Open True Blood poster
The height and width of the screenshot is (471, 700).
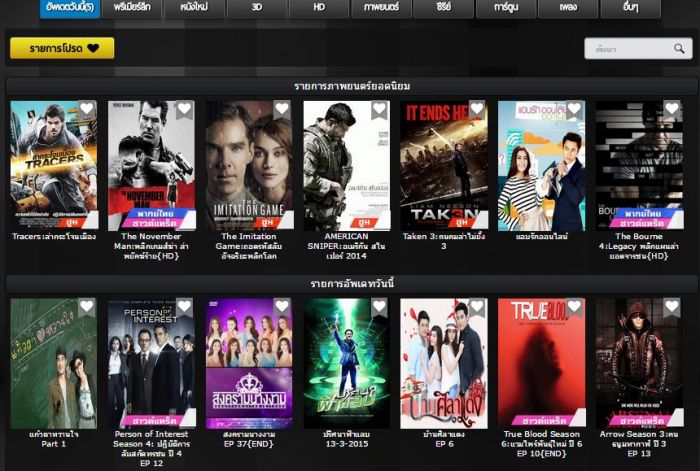[x=542, y=363]
